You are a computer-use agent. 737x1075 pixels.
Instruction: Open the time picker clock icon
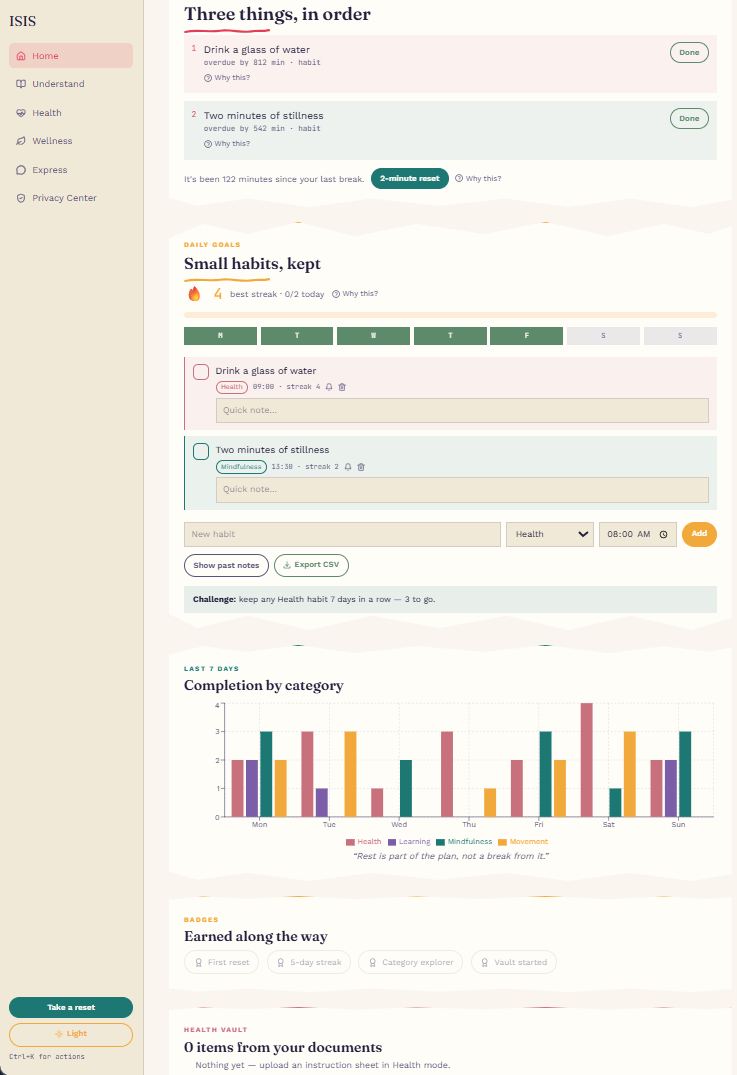663,534
